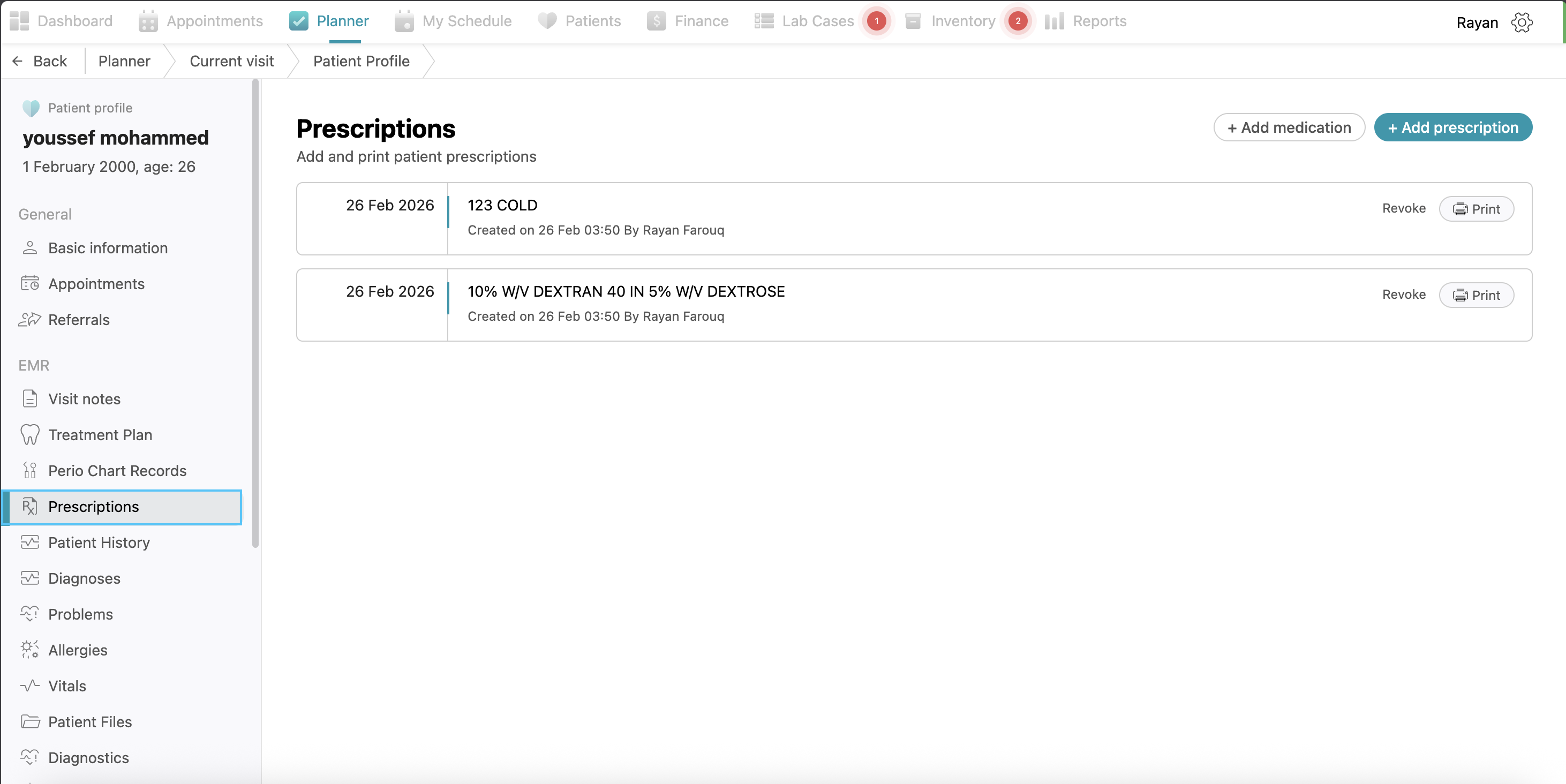Click the Allergies sidebar icon

(30, 650)
